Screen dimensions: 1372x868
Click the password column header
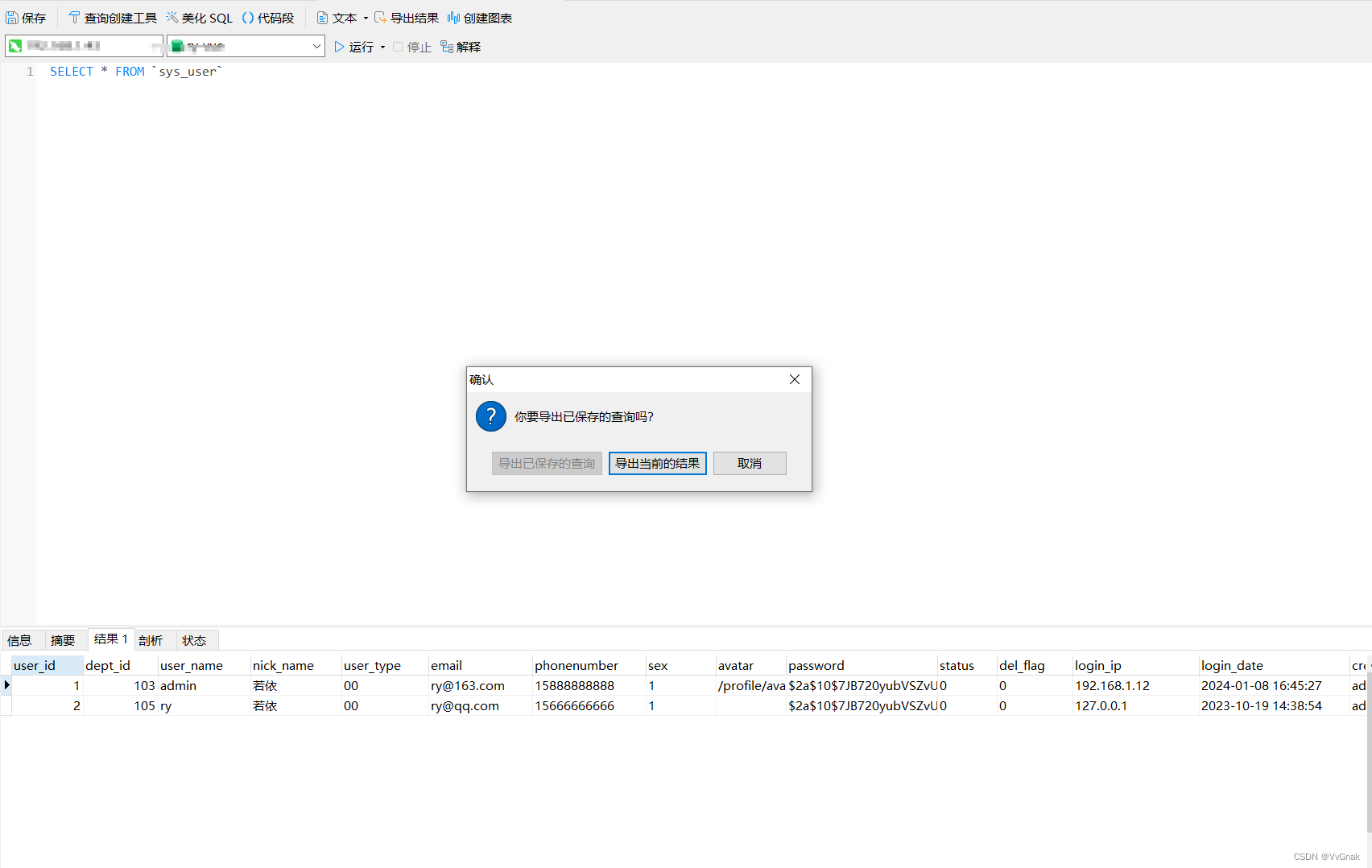862,665
